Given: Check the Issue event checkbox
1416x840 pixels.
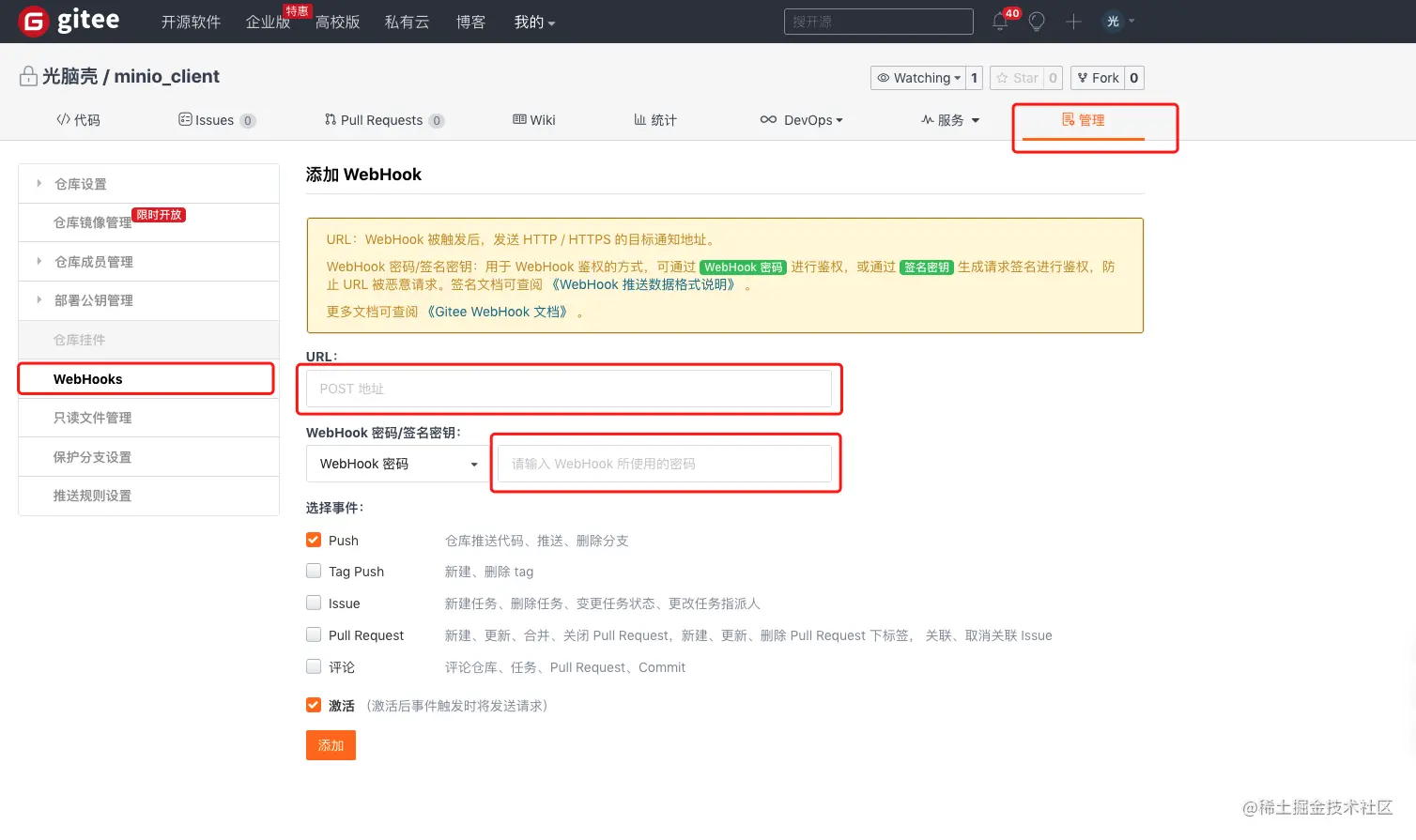Looking at the screenshot, I should 314,603.
